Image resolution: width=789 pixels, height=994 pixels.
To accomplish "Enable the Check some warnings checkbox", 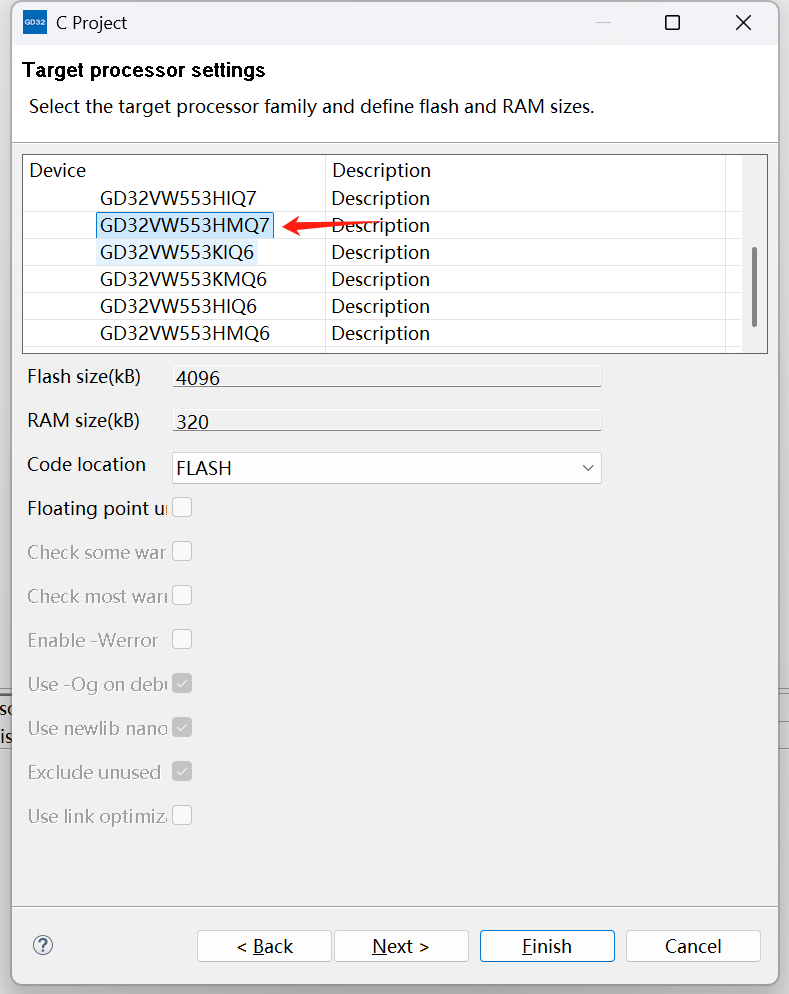I will click(x=182, y=552).
